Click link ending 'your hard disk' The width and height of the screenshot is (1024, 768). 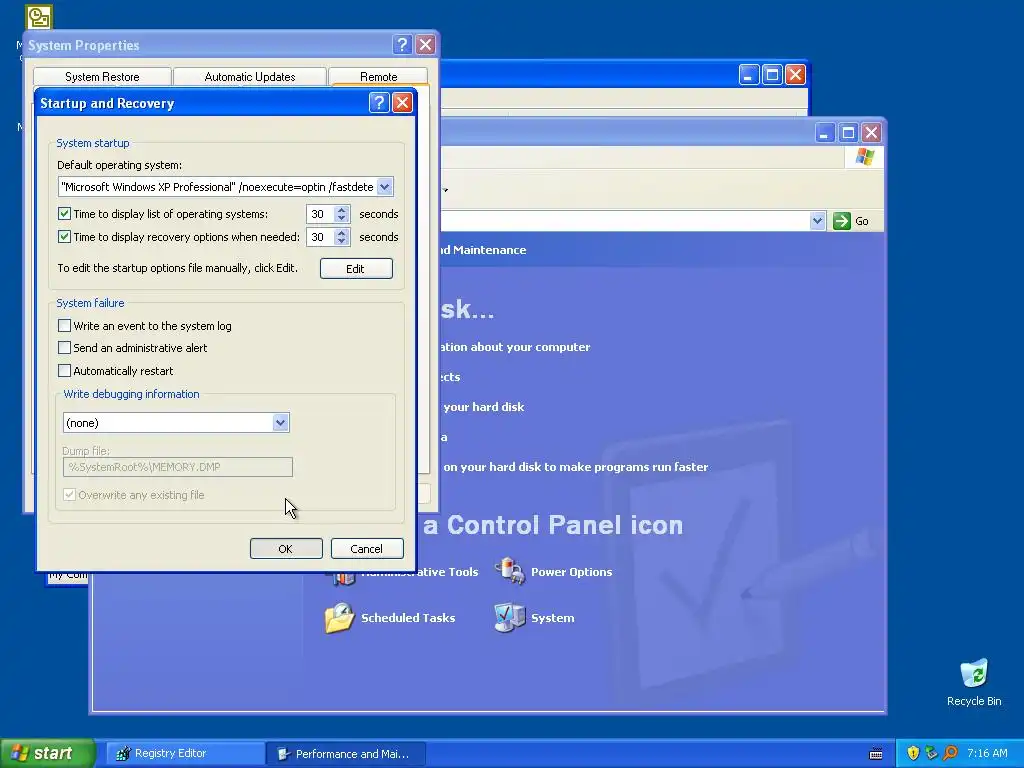[x=483, y=407]
